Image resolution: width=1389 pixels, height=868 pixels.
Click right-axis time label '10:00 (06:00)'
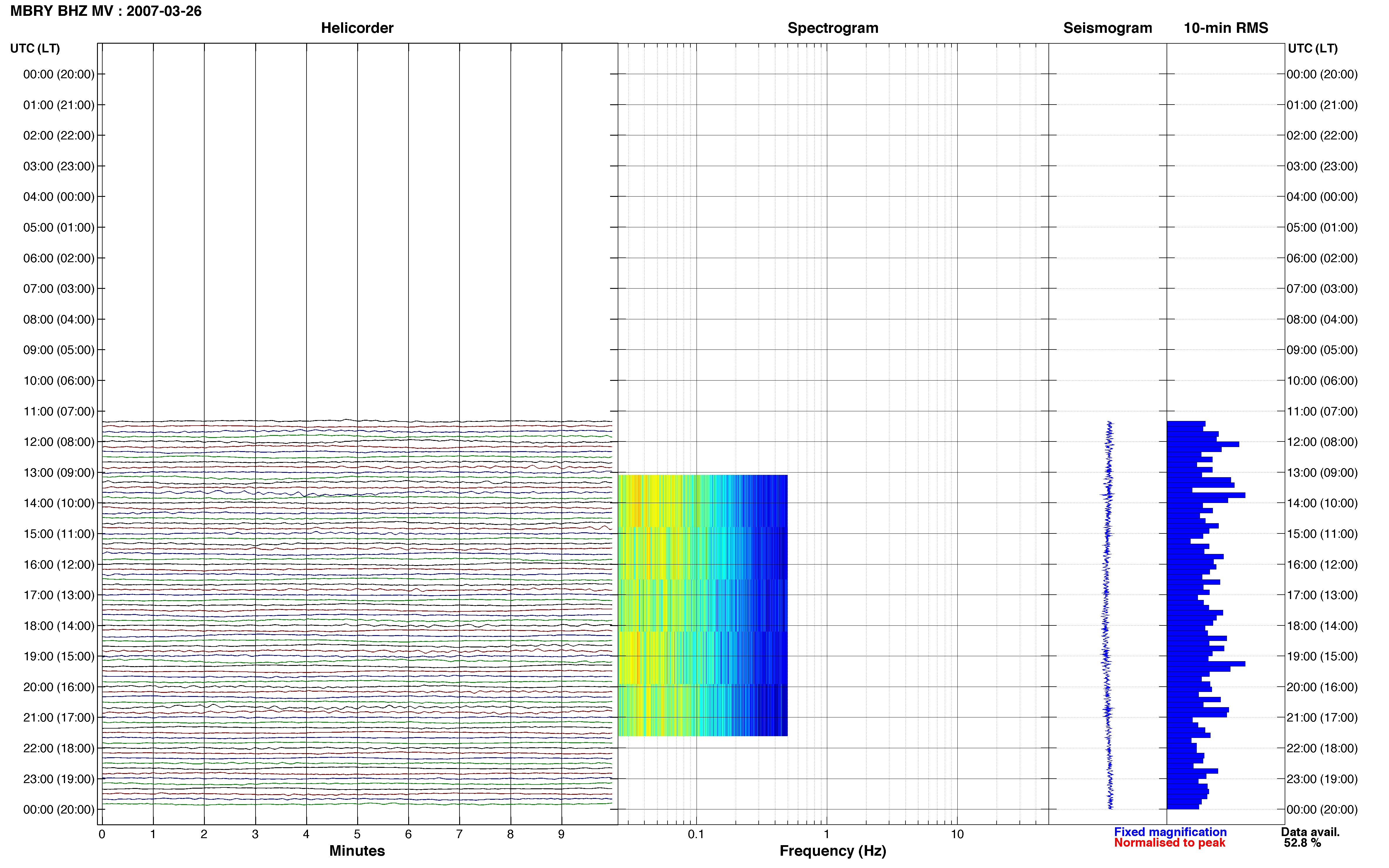point(1322,381)
